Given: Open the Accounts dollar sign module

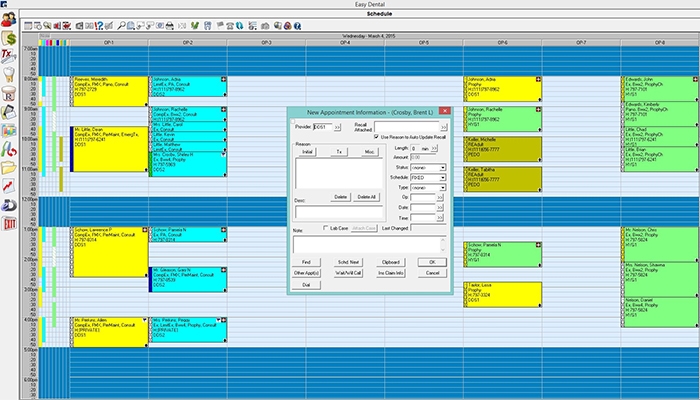Looking at the screenshot, I should pos(8,38).
